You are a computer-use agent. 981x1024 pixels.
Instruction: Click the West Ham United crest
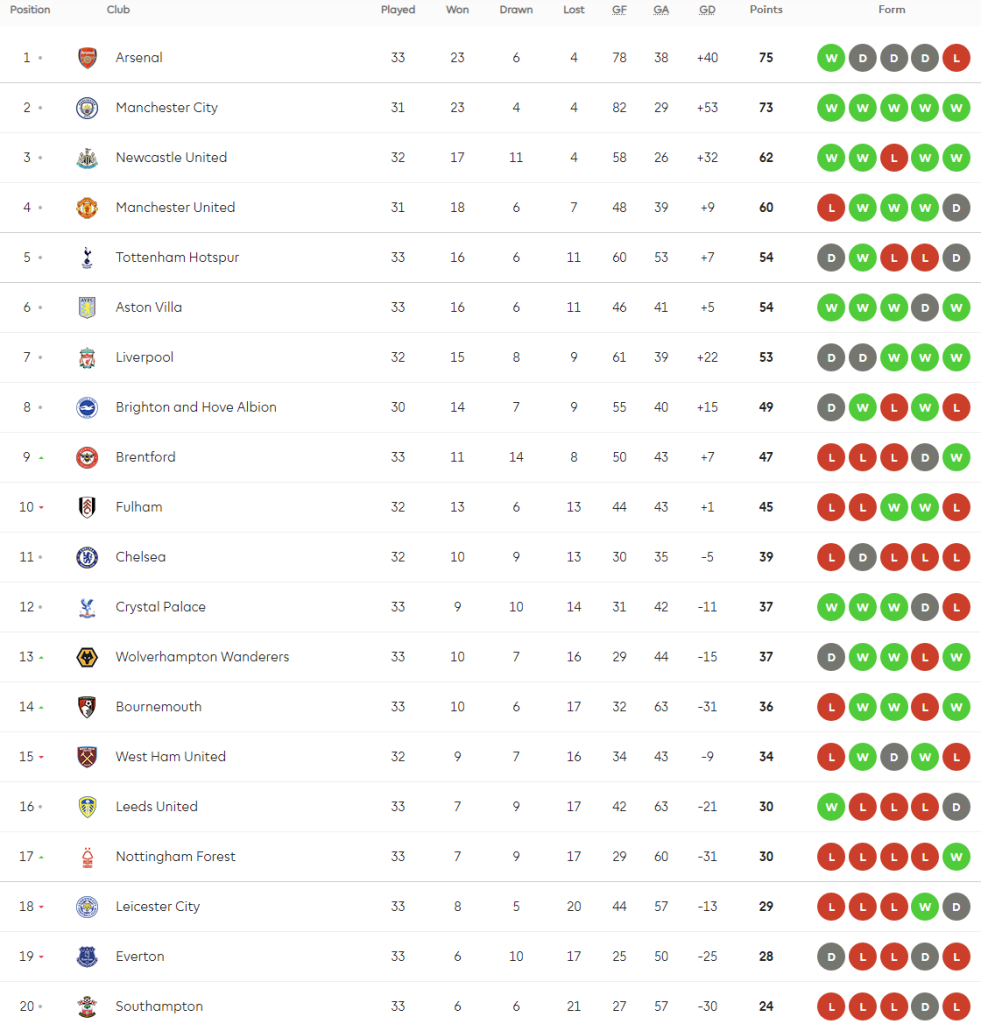[87, 757]
